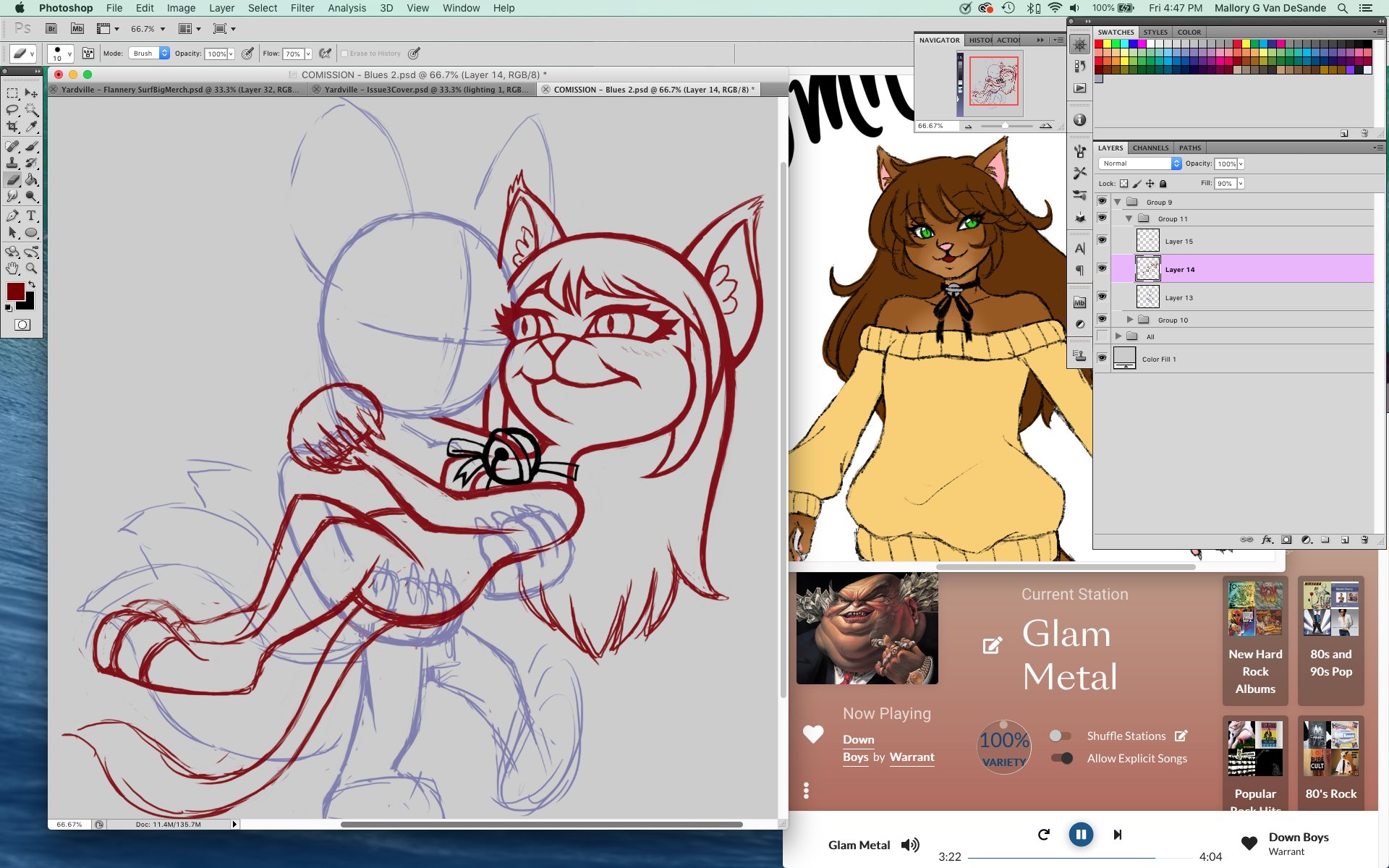This screenshot has height=868, width=1389.
Task: Open the Filter menu
Action: [x=302, y=8]
